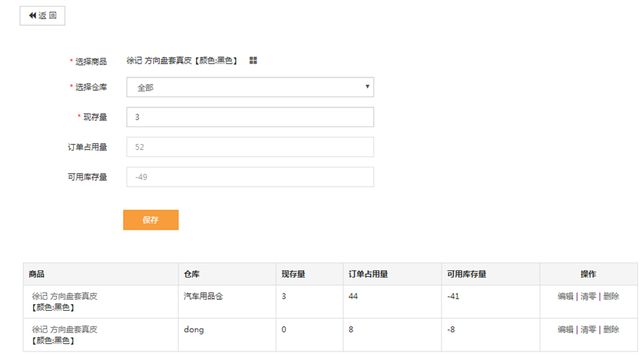Click the 现存量 value 0 in dong row
640x361 pixels.
coord(284,329)
